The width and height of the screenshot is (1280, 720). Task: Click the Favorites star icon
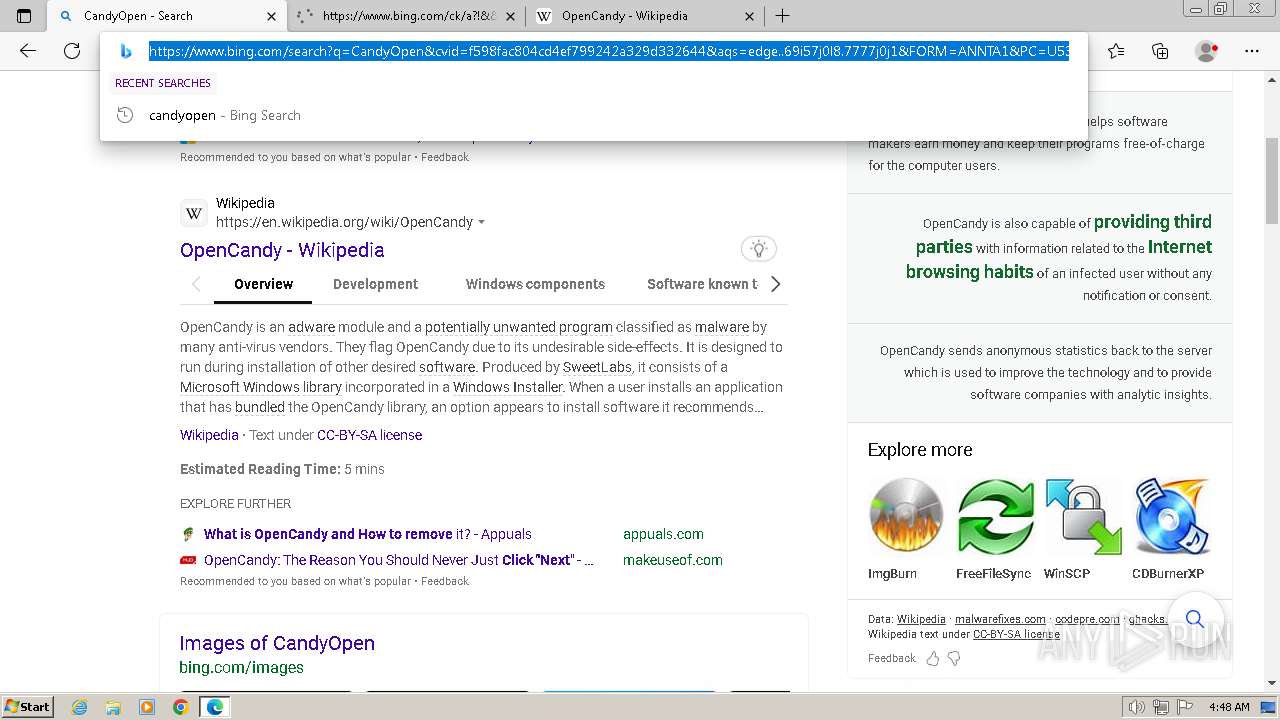coord(1116,51)
